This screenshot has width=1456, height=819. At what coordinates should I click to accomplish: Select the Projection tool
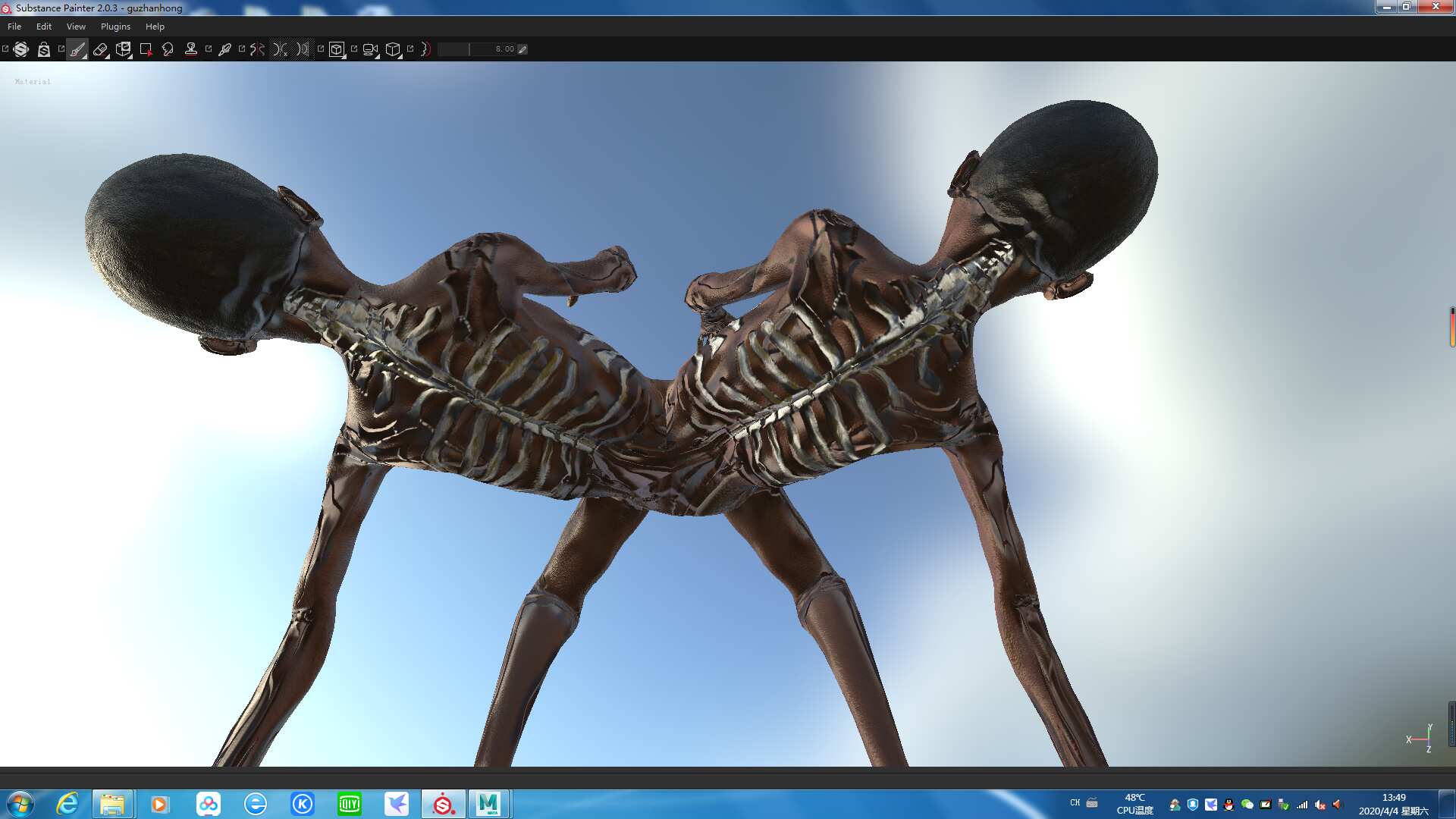pos(123,49)
